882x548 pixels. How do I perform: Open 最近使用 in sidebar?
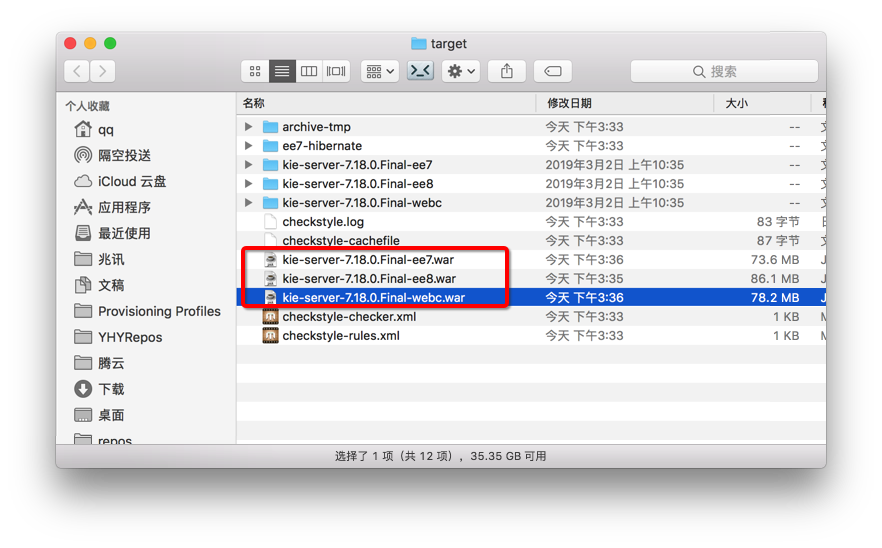point(124,233)
